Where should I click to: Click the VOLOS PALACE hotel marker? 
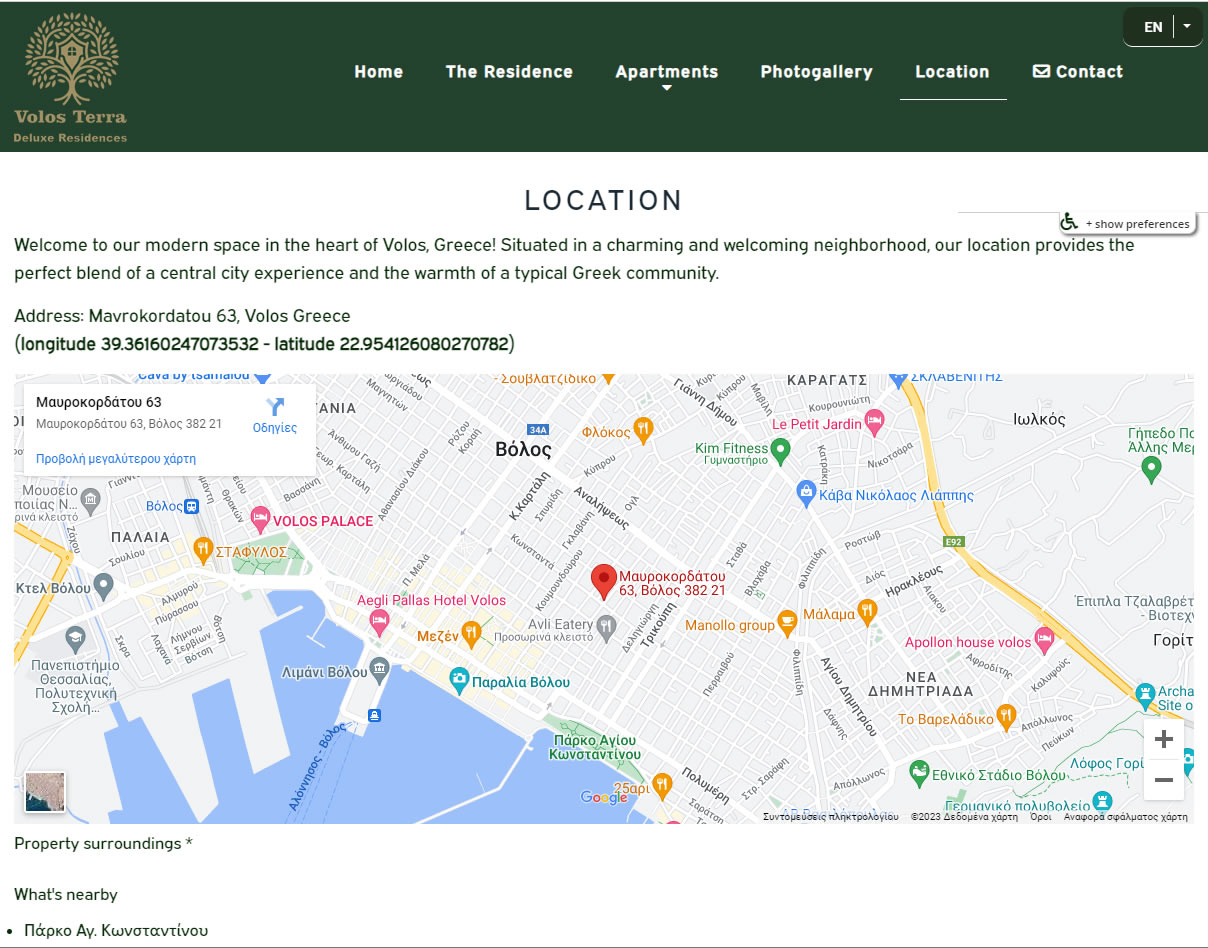[260, 520]
